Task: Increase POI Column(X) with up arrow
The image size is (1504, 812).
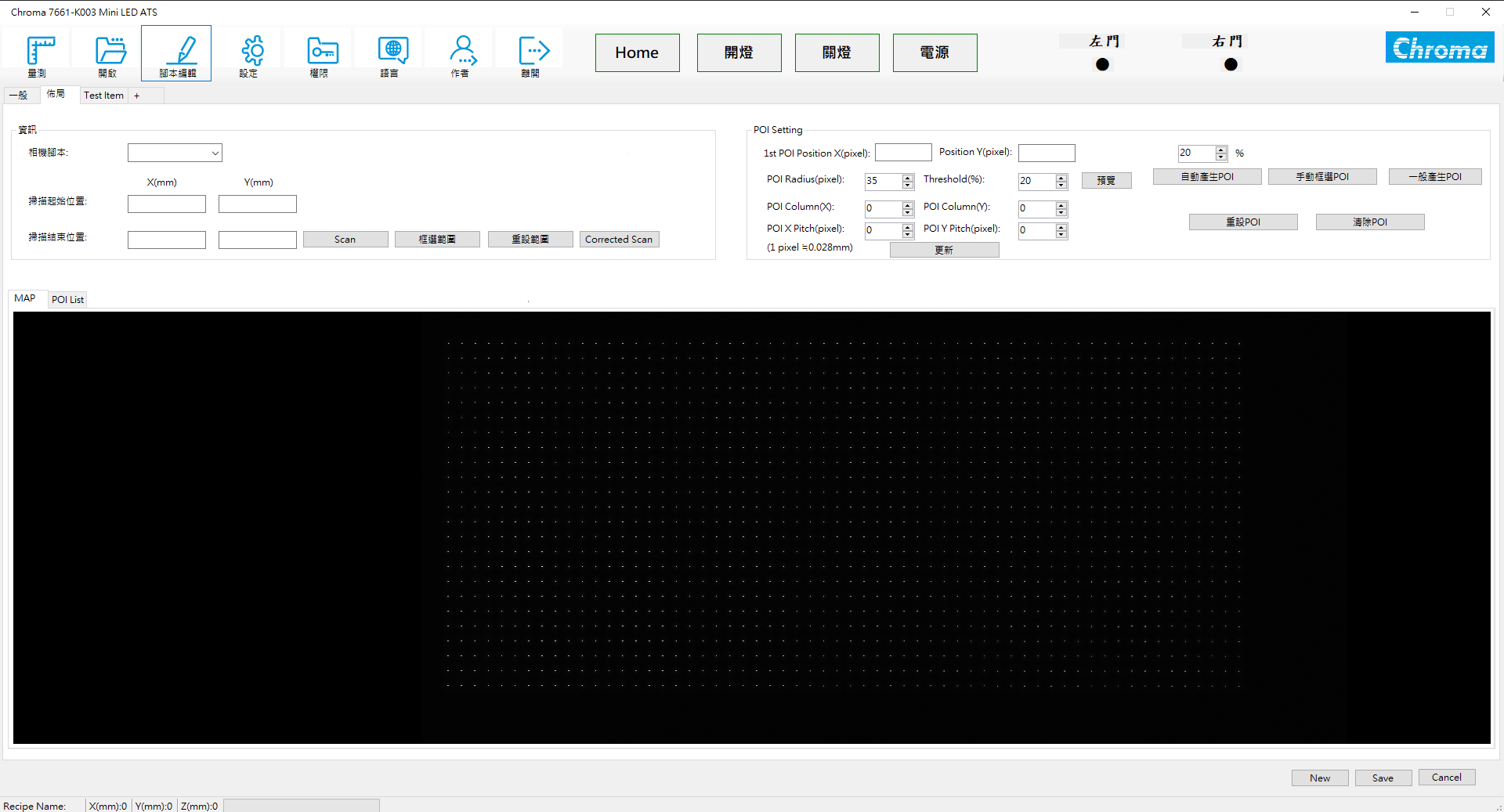Action: [908, 205]
